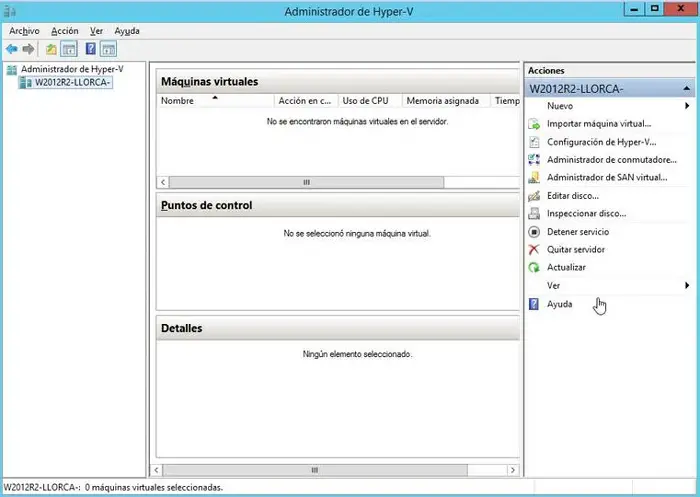This screenshot has width=700, height=497.
Task: Toggle the show/hide Action pane toolbar icon
Action: (108, 49)
